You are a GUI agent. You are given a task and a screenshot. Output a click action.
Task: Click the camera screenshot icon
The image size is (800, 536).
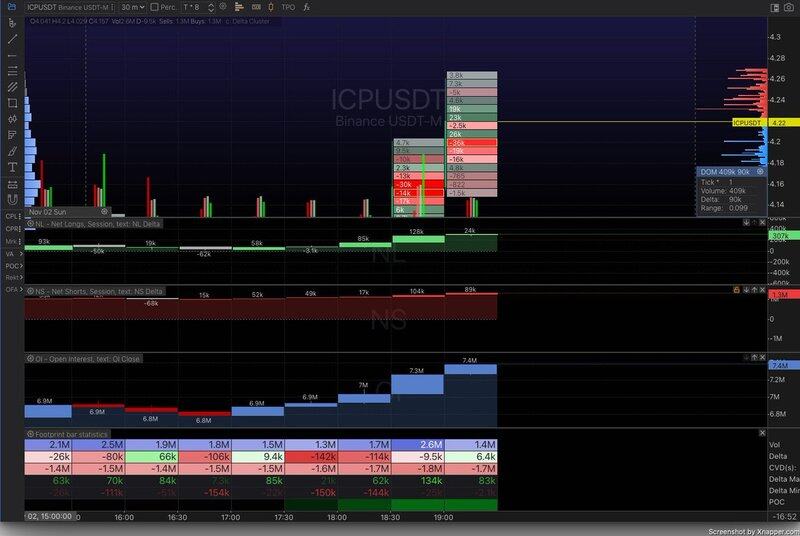point(791,6)
